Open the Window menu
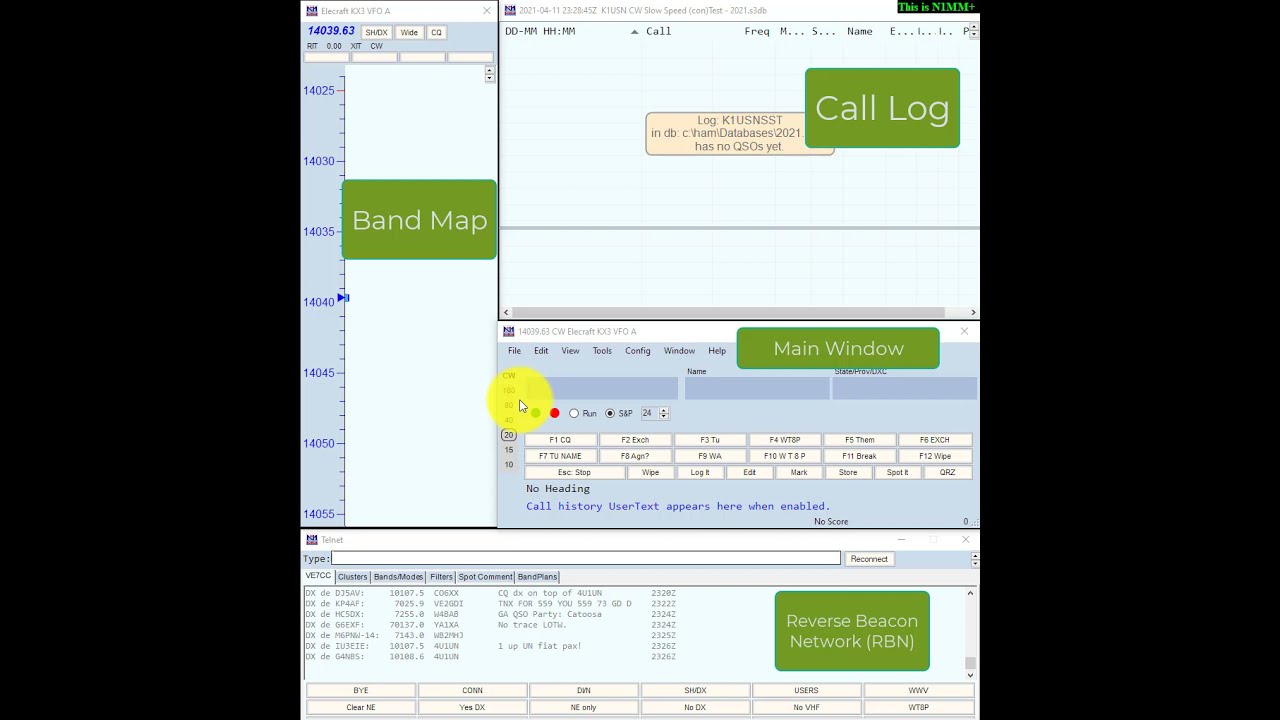Viewport: 1280px width, 720px height. pos(679,351)
